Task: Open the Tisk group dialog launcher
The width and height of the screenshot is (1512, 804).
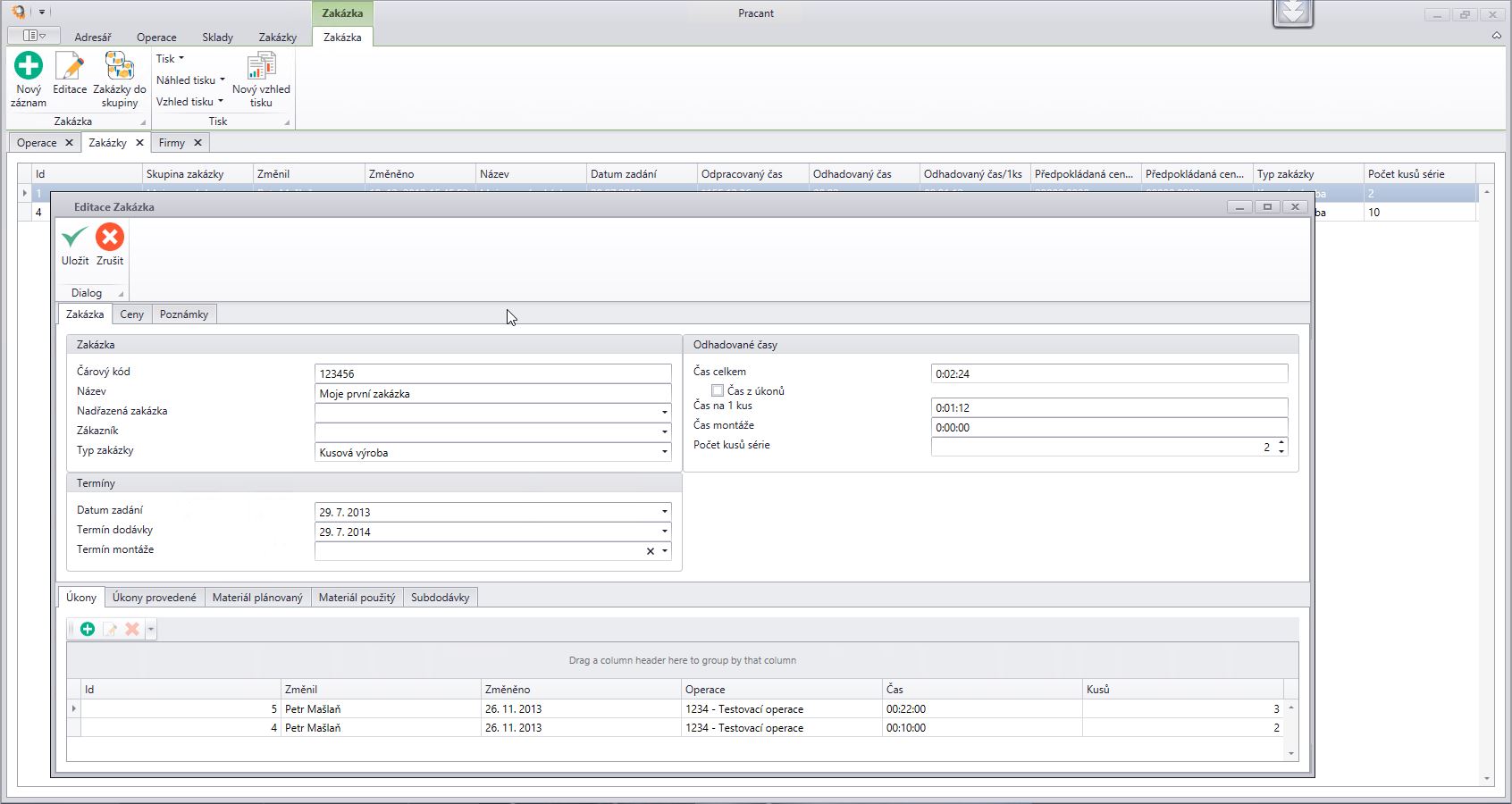Action: pyautogui.click(x=287, y=122)
